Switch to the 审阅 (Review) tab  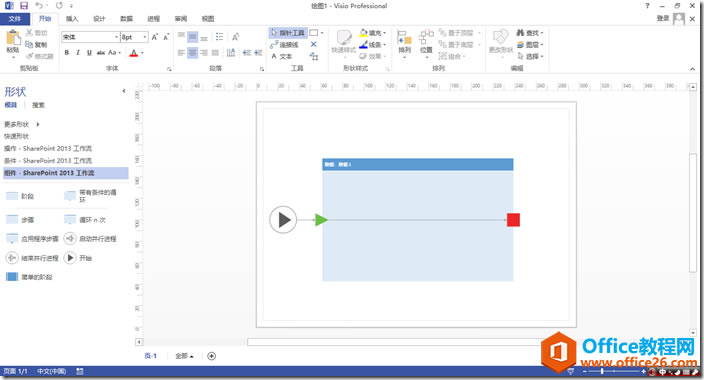(x=181, y=18)
